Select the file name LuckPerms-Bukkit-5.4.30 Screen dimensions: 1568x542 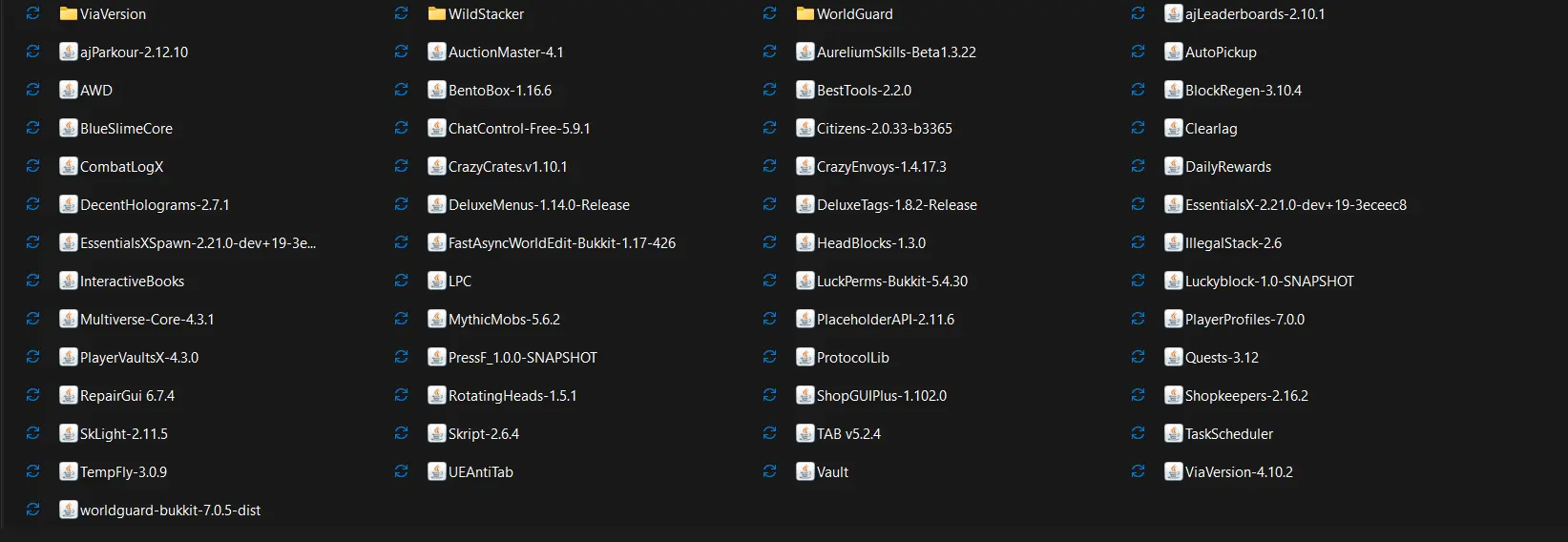[x=892, y=281]
